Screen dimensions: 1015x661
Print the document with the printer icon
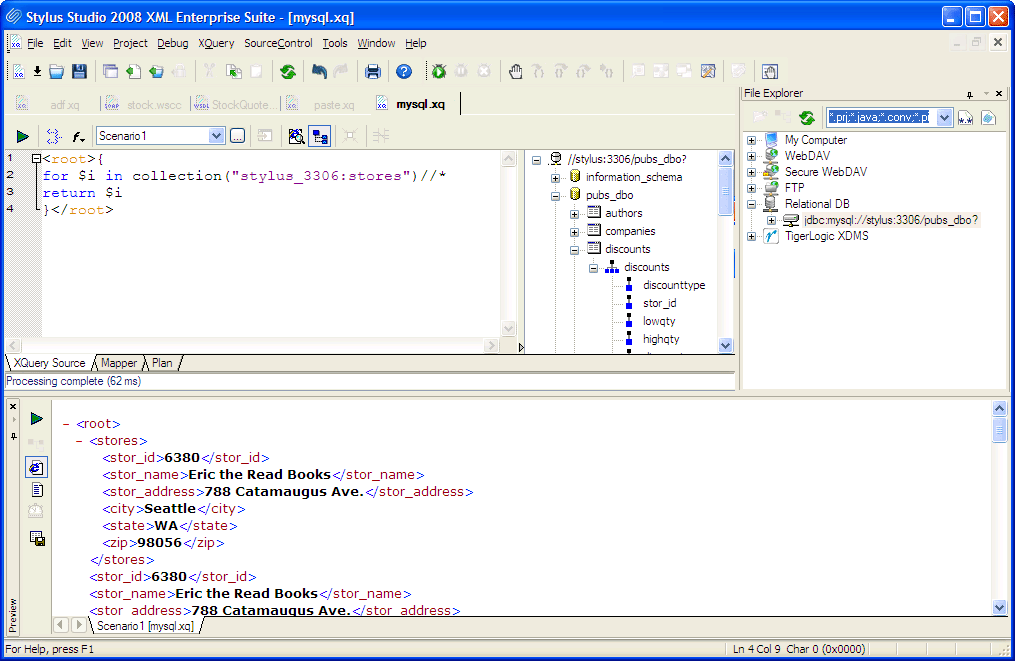pyautogui.click(x=373, y=71)
